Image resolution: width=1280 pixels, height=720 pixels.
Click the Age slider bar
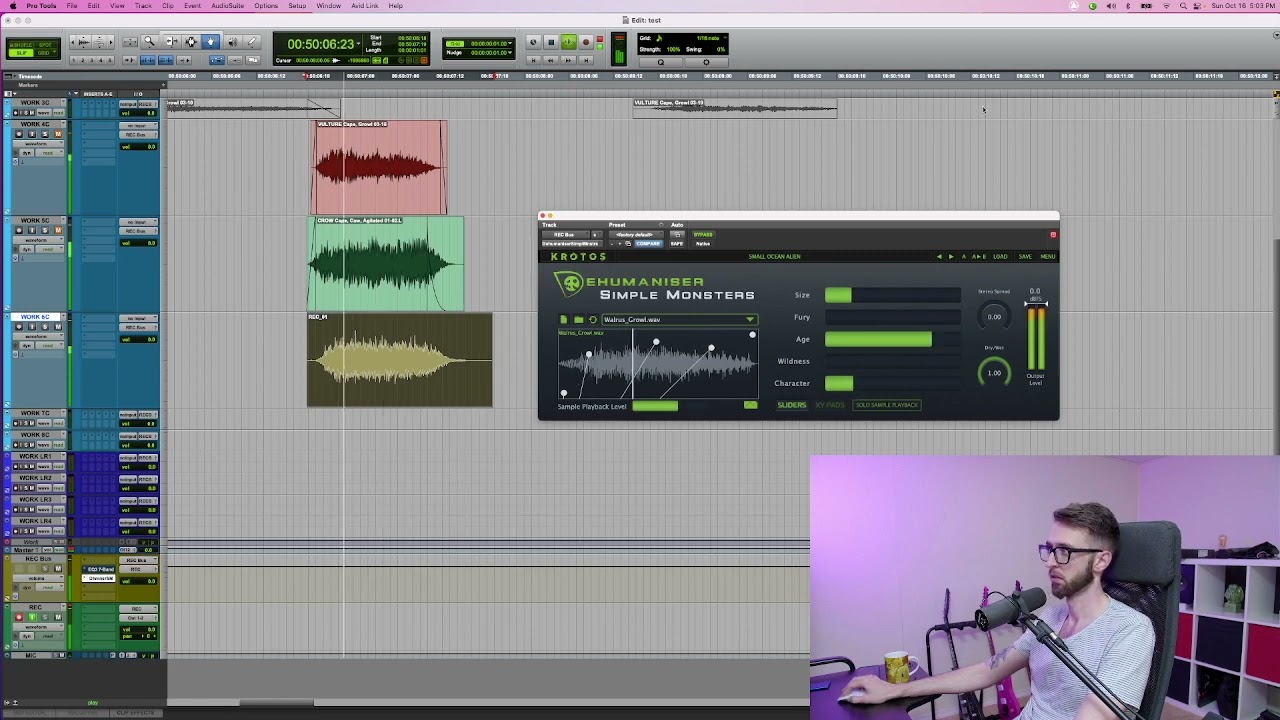(892, 339)
